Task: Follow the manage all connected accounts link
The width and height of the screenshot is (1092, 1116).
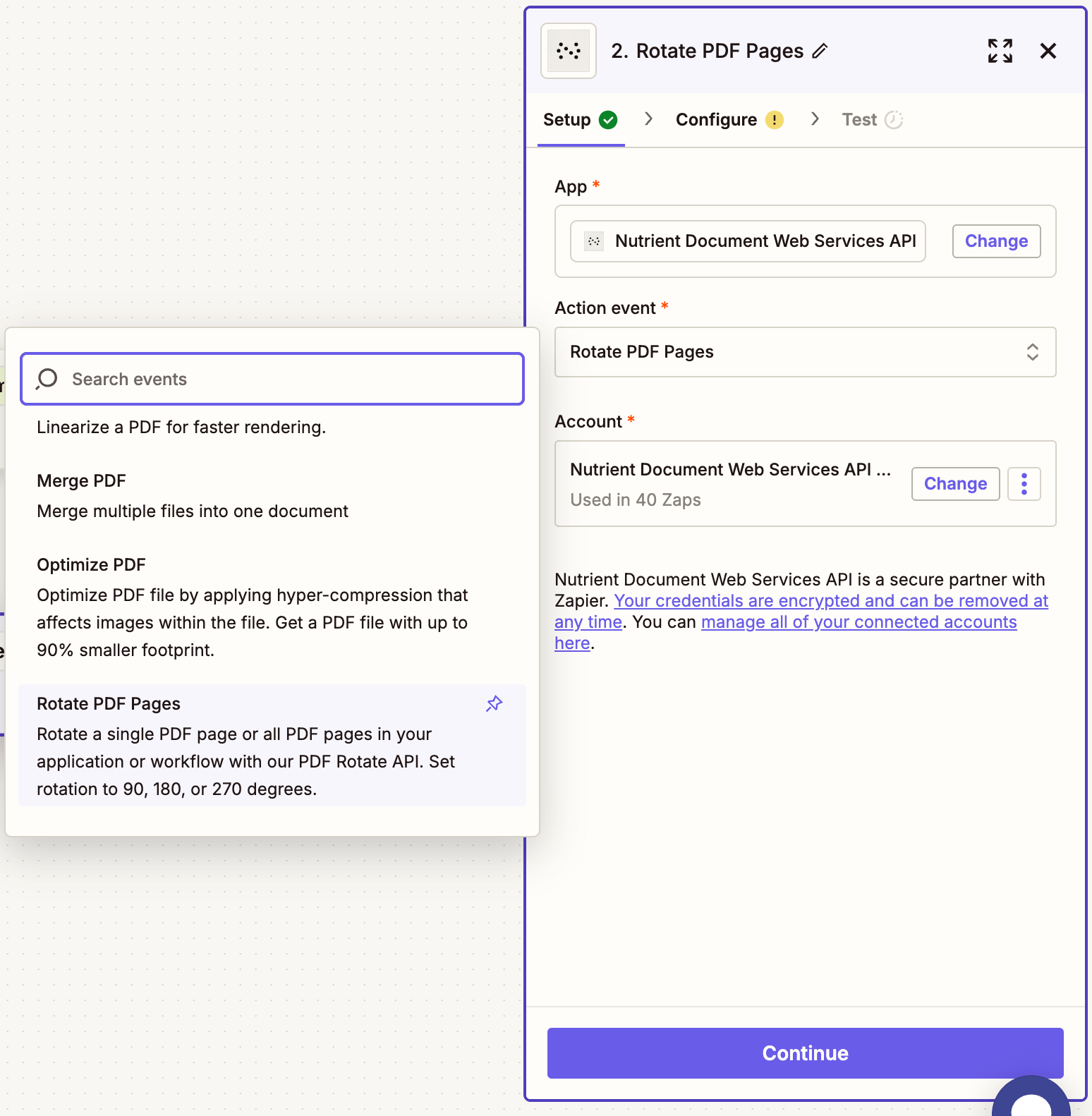Action: pyautogui.click(x=859, y=621)
